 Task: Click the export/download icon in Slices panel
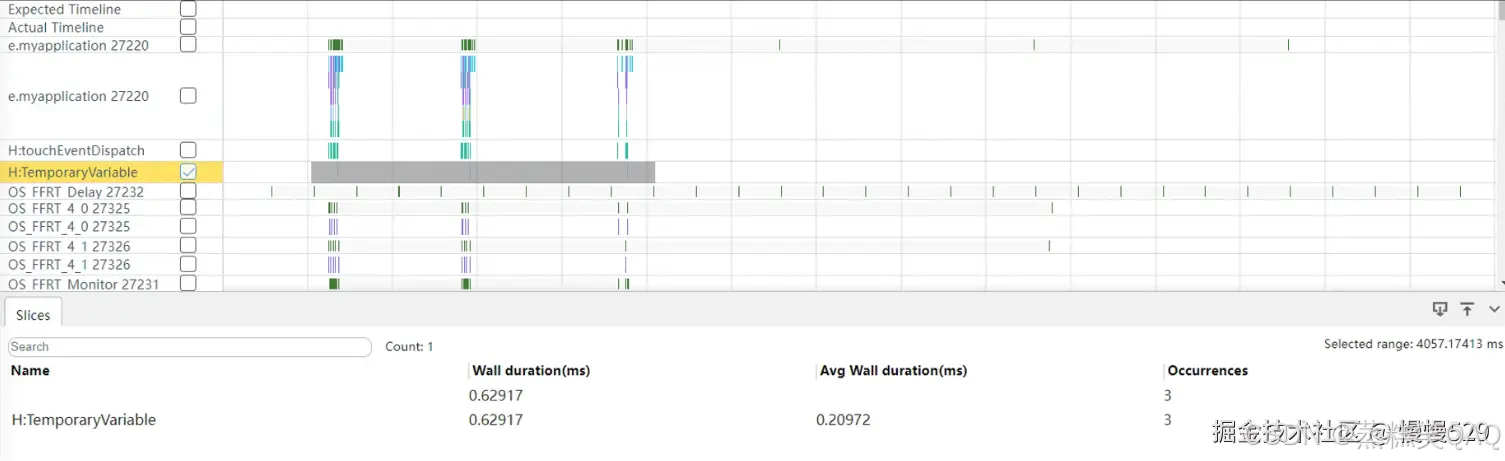[1440, 309]
